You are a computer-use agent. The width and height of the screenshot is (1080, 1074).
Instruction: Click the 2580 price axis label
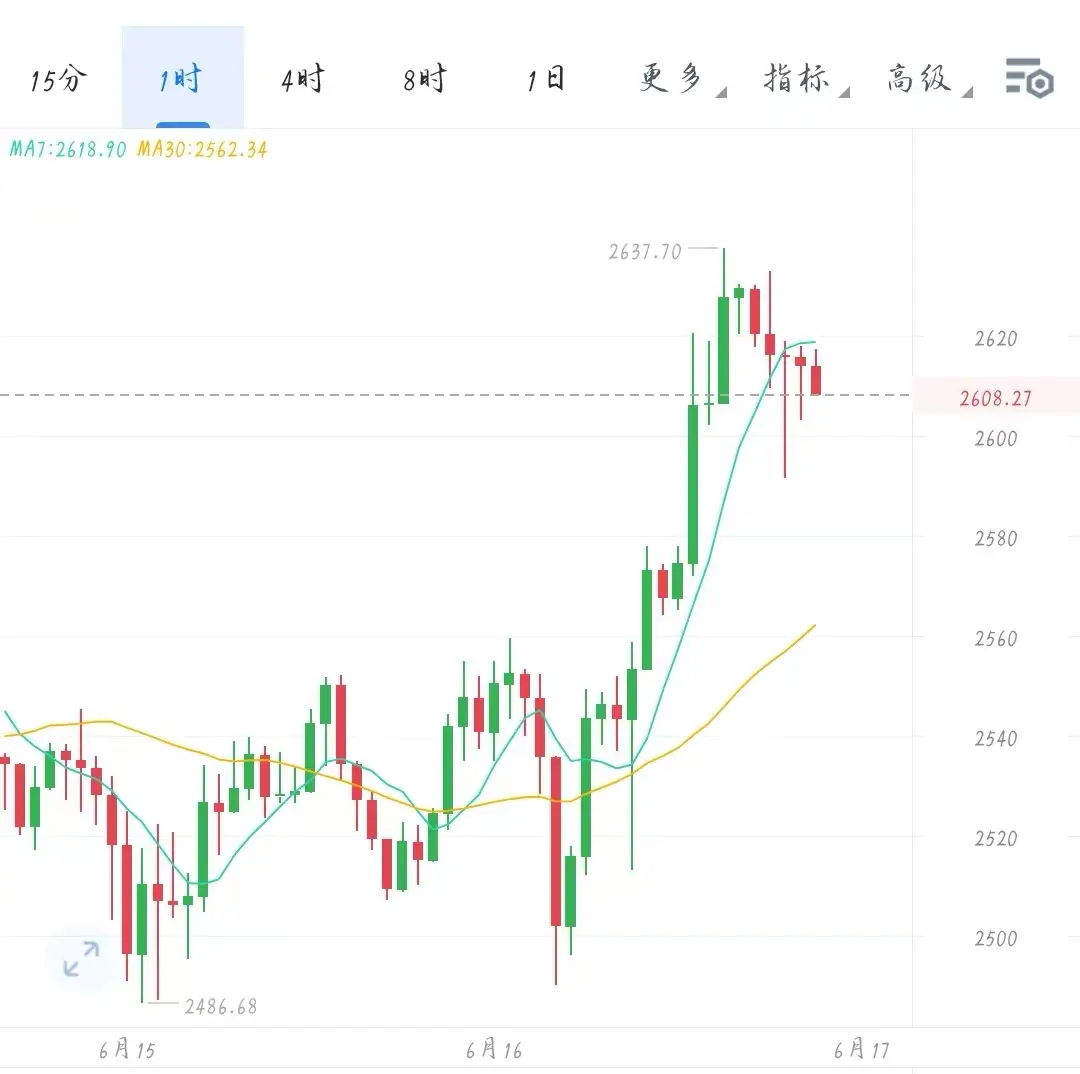[996, 538]
